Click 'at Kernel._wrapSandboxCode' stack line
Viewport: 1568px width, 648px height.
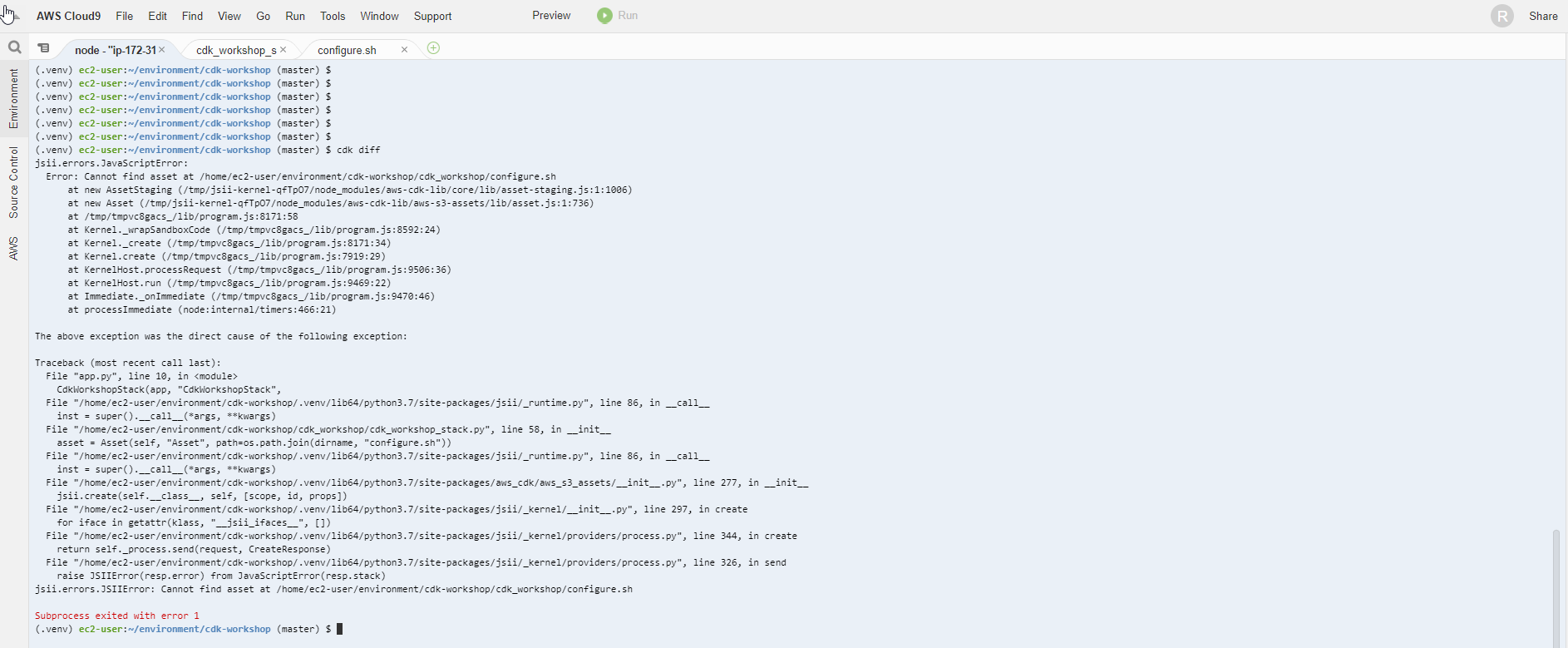[254, 230]
